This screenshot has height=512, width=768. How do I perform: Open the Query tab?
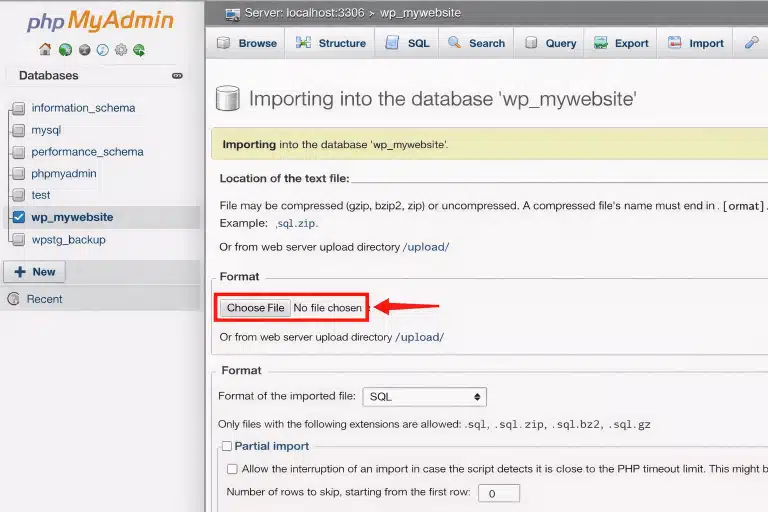[550, 43]
